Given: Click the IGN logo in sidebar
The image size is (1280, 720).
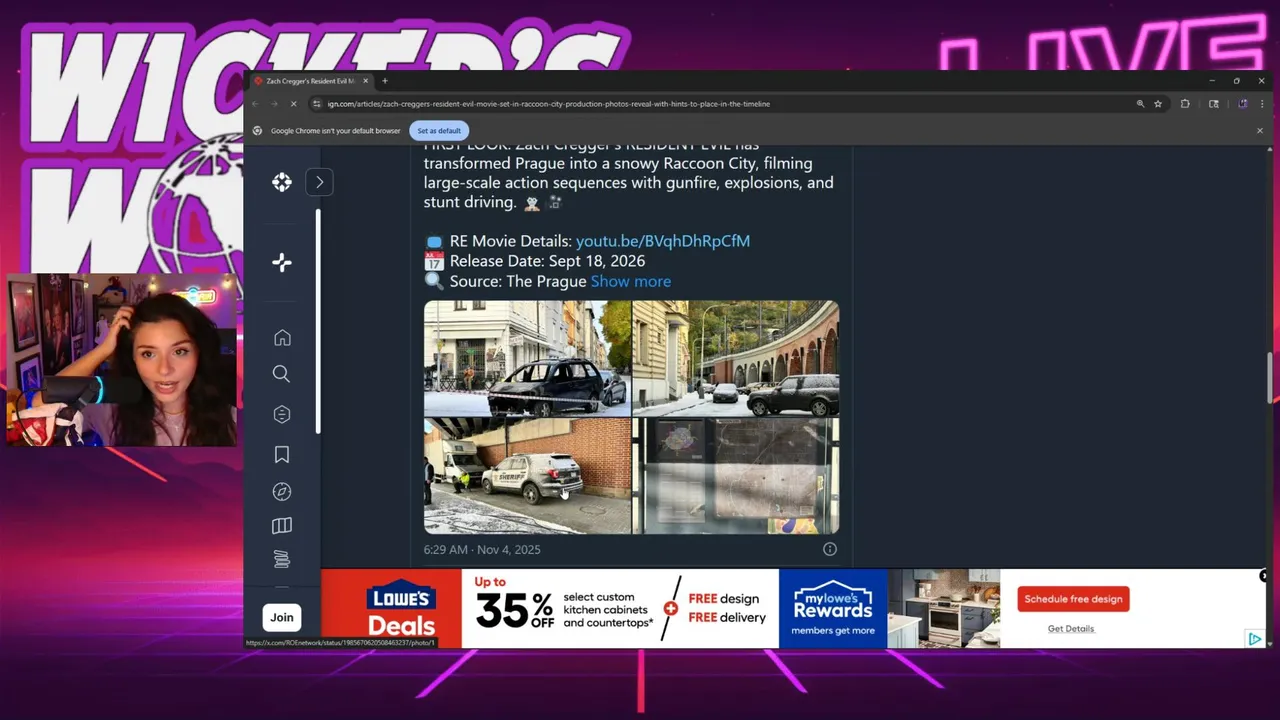Looking at the screenshot, I should (282, 182).
